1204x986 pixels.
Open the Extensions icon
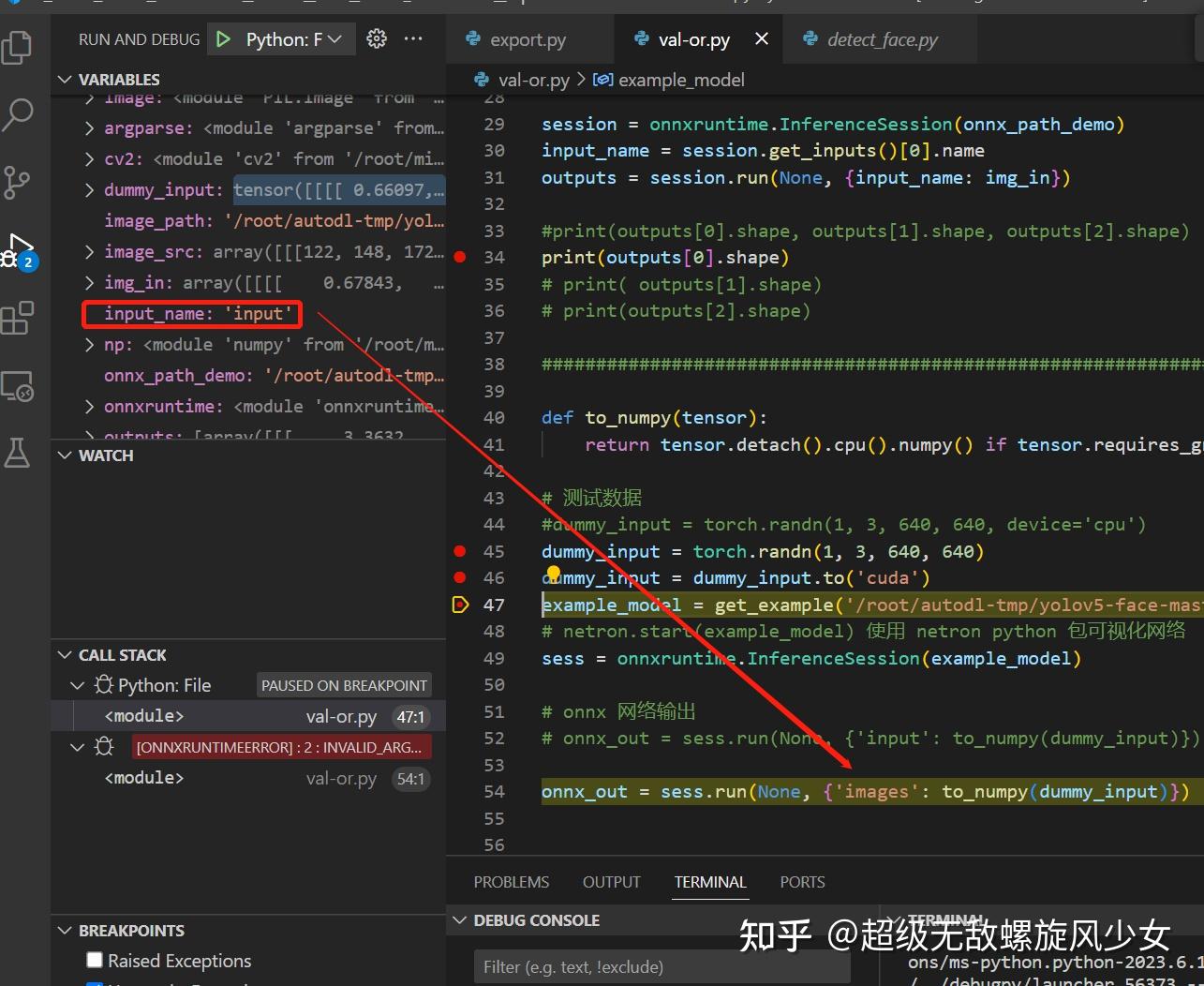(18, 318)
